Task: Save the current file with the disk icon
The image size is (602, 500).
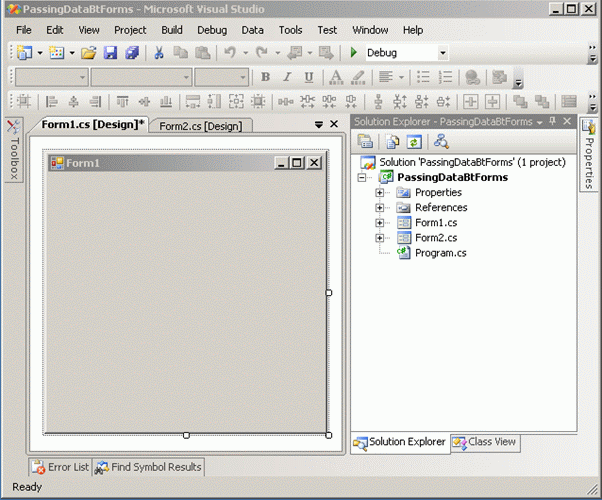Action: tap(110, 53)
